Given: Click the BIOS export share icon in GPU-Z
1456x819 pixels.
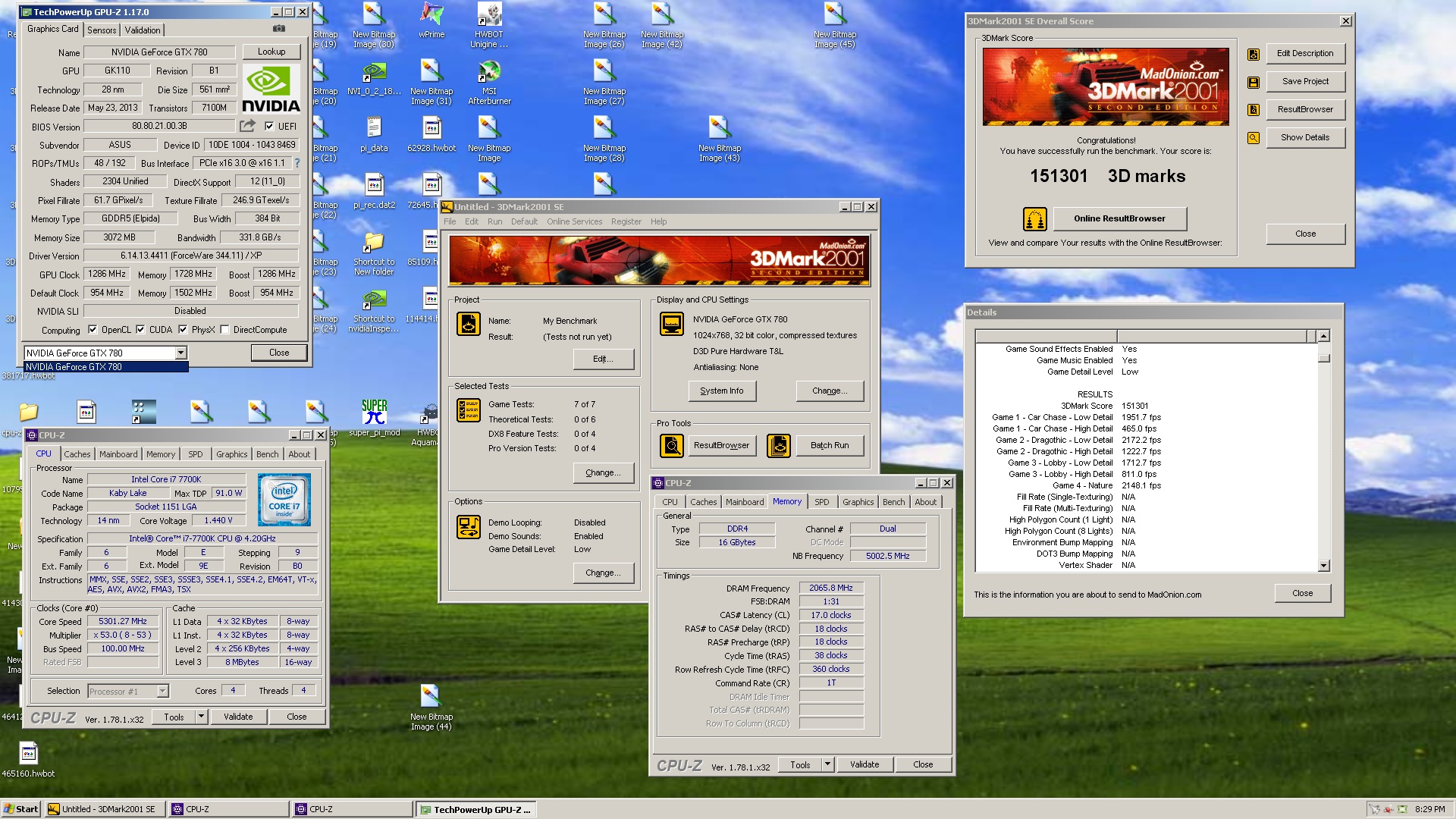Looking at the screenshot, I should click(247, 126).
